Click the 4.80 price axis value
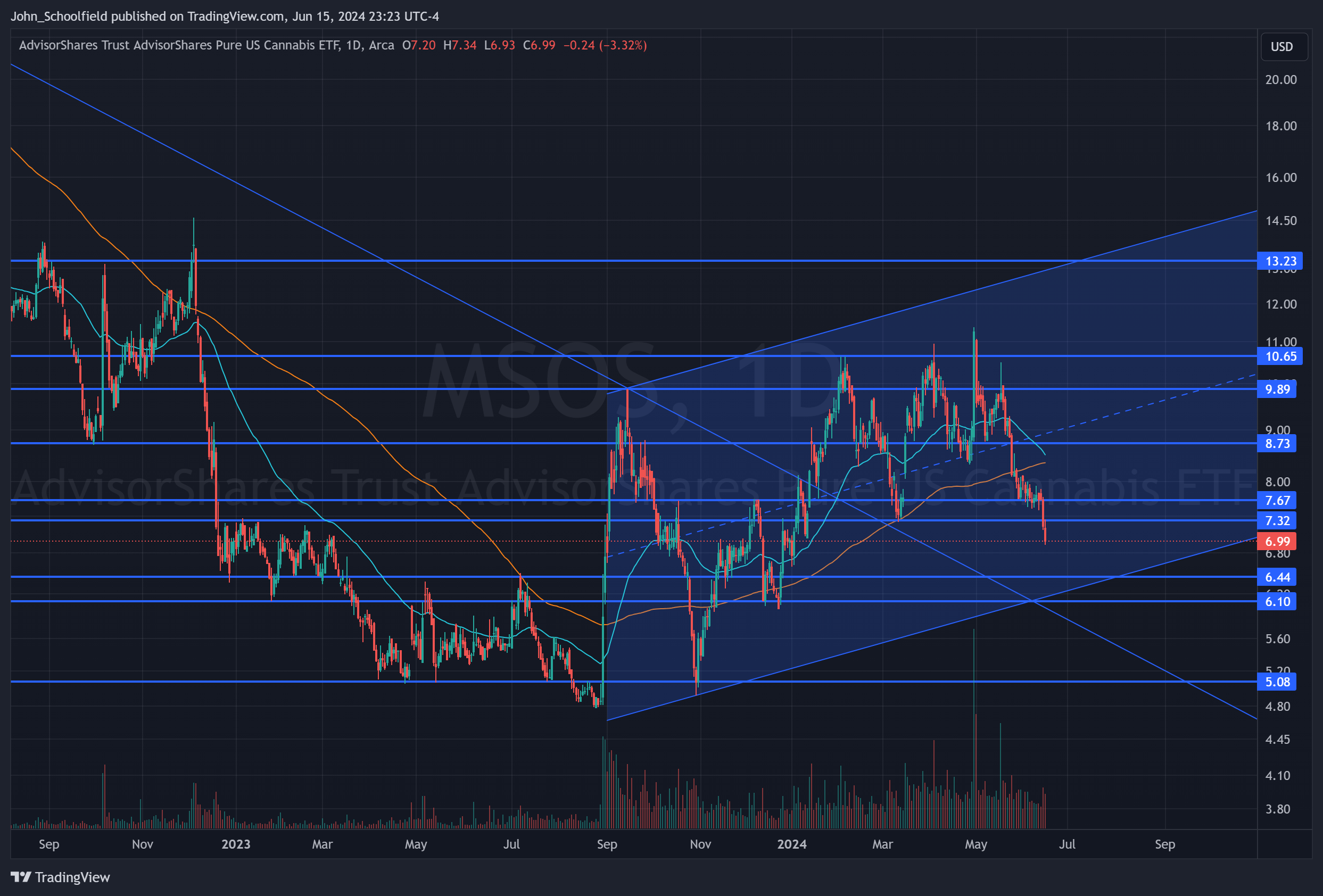The image size is (1323, 896). tap(1277, 707)
